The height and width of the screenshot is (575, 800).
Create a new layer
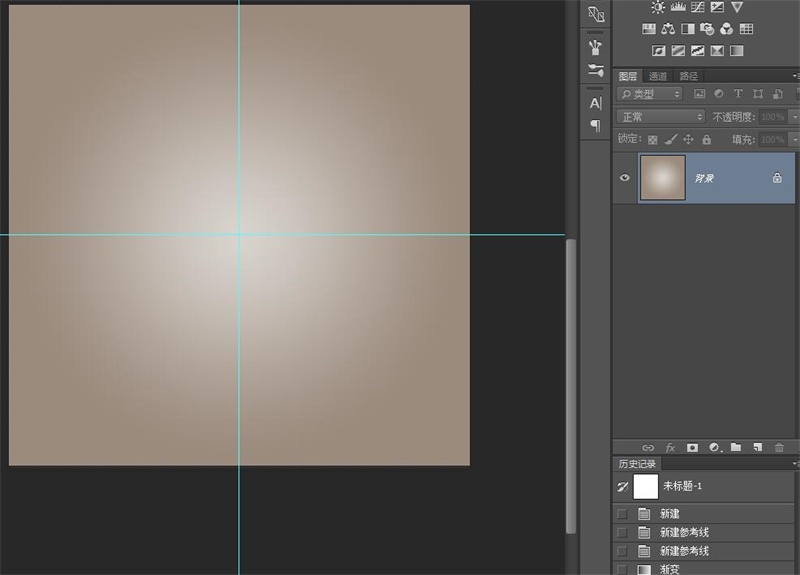coord(758,447)
